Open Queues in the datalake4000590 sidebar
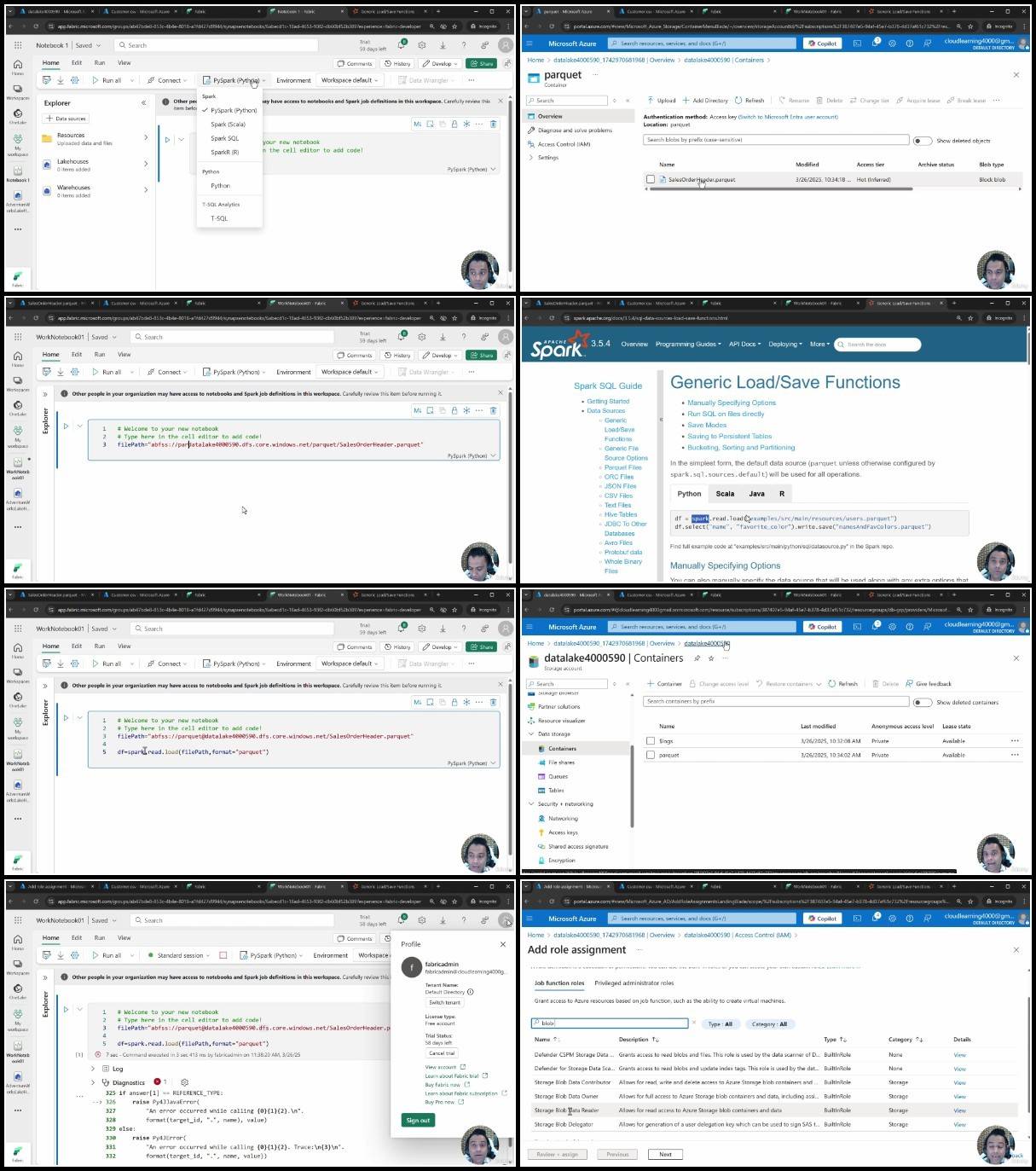Screen dimensions: 1036x1171 click(x=558, y=776)
